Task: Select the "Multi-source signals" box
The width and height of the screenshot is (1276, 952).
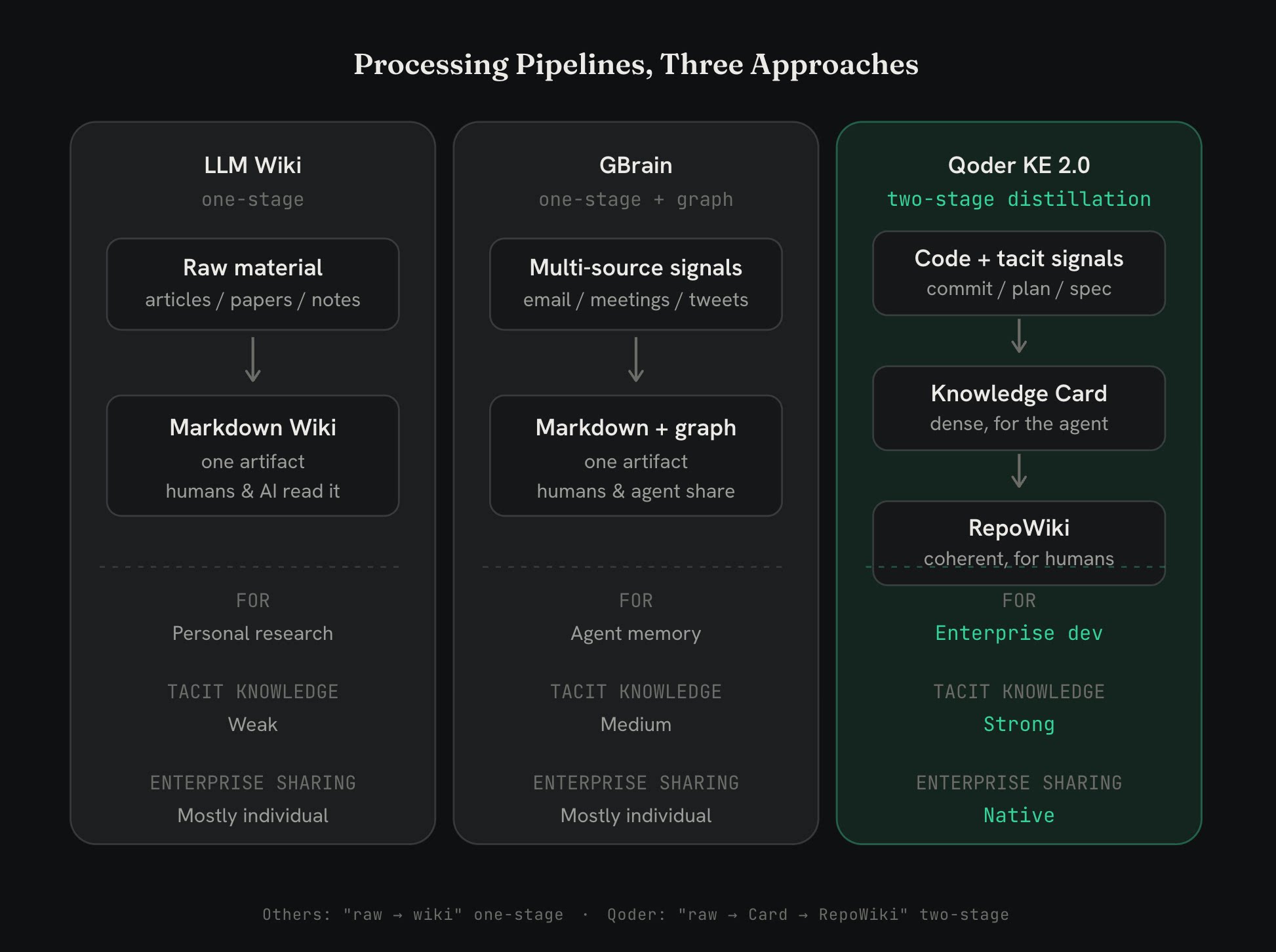Action: click(x=636, y=284)
